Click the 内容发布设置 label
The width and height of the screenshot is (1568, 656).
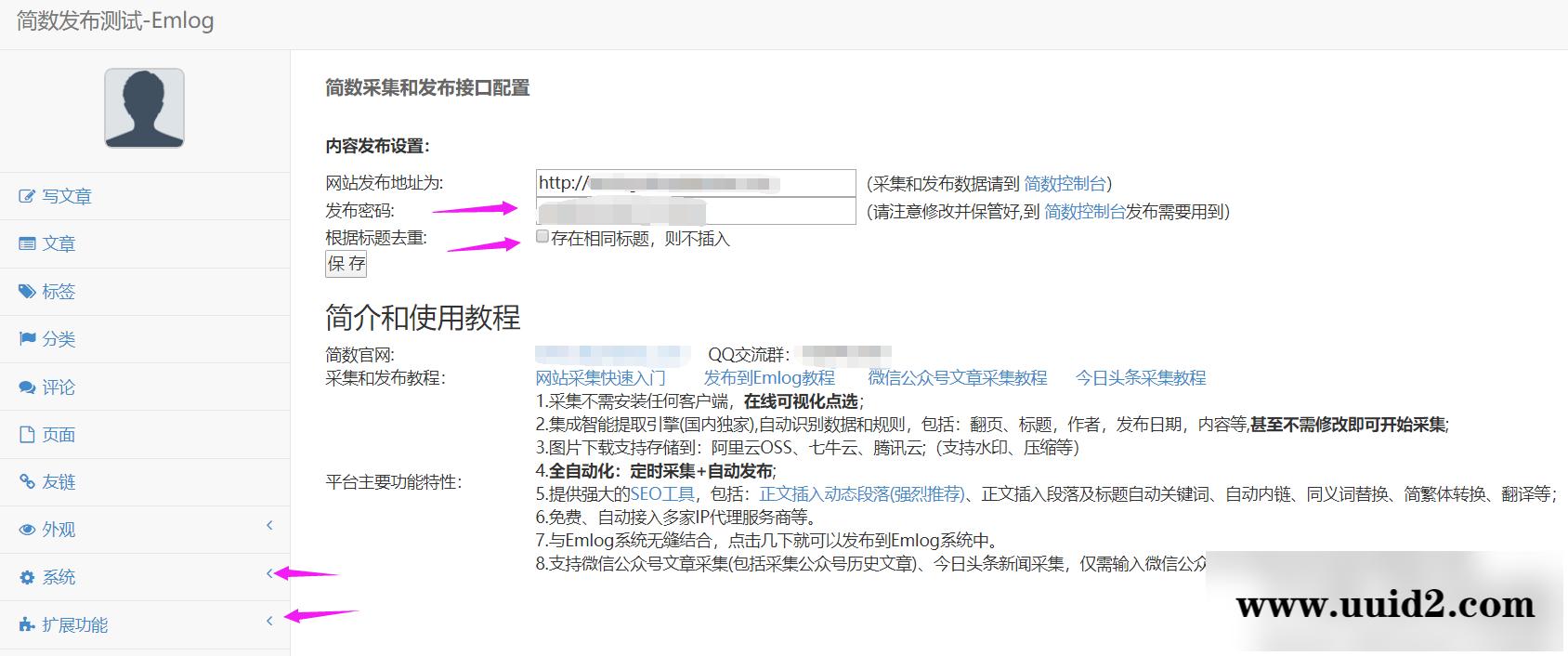click(x=378, y=146)
